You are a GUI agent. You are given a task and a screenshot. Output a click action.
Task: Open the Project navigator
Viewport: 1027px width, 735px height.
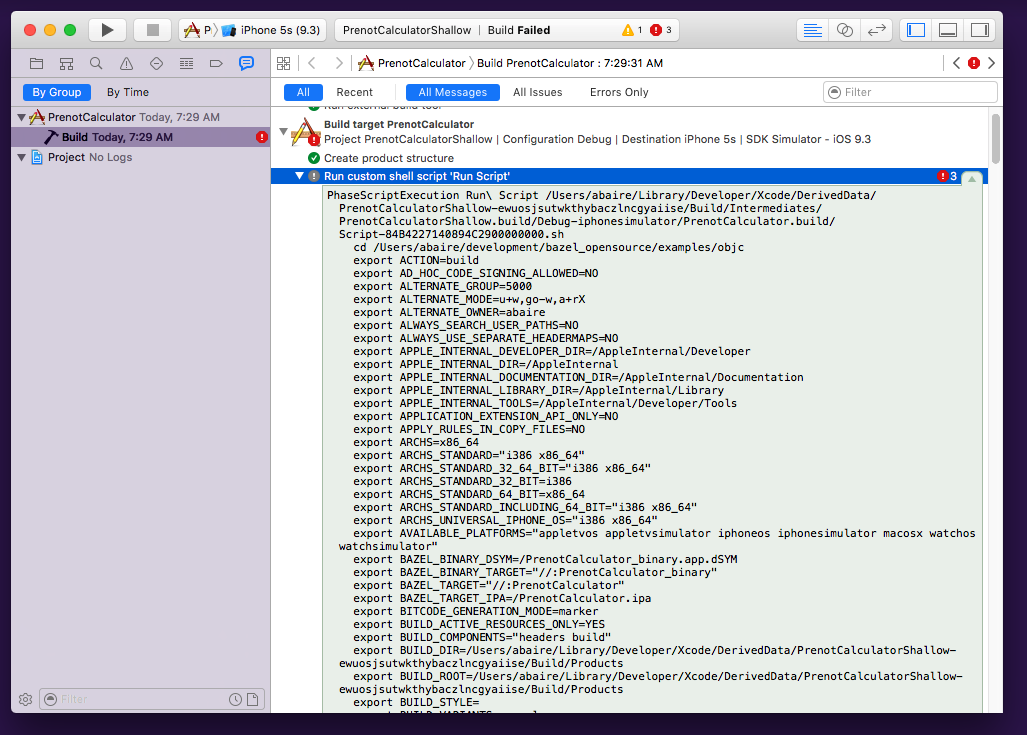pos(37,64)
